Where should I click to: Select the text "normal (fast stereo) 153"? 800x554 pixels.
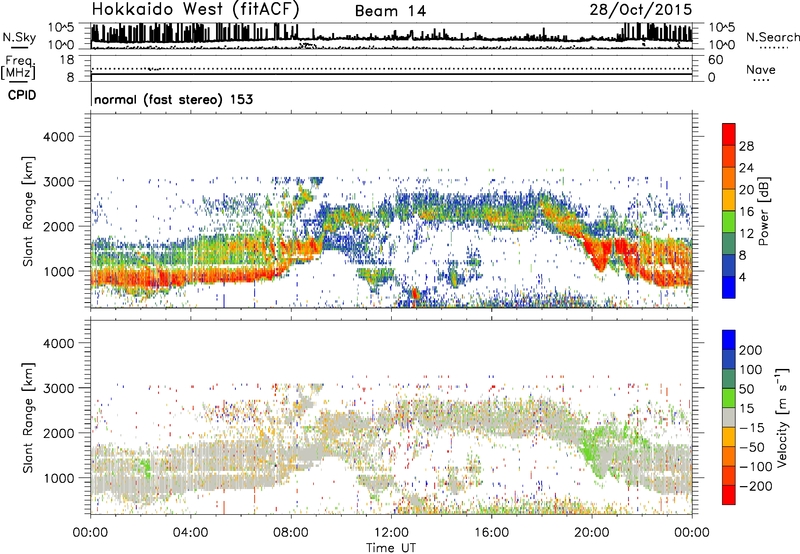(x=173, y=99)
